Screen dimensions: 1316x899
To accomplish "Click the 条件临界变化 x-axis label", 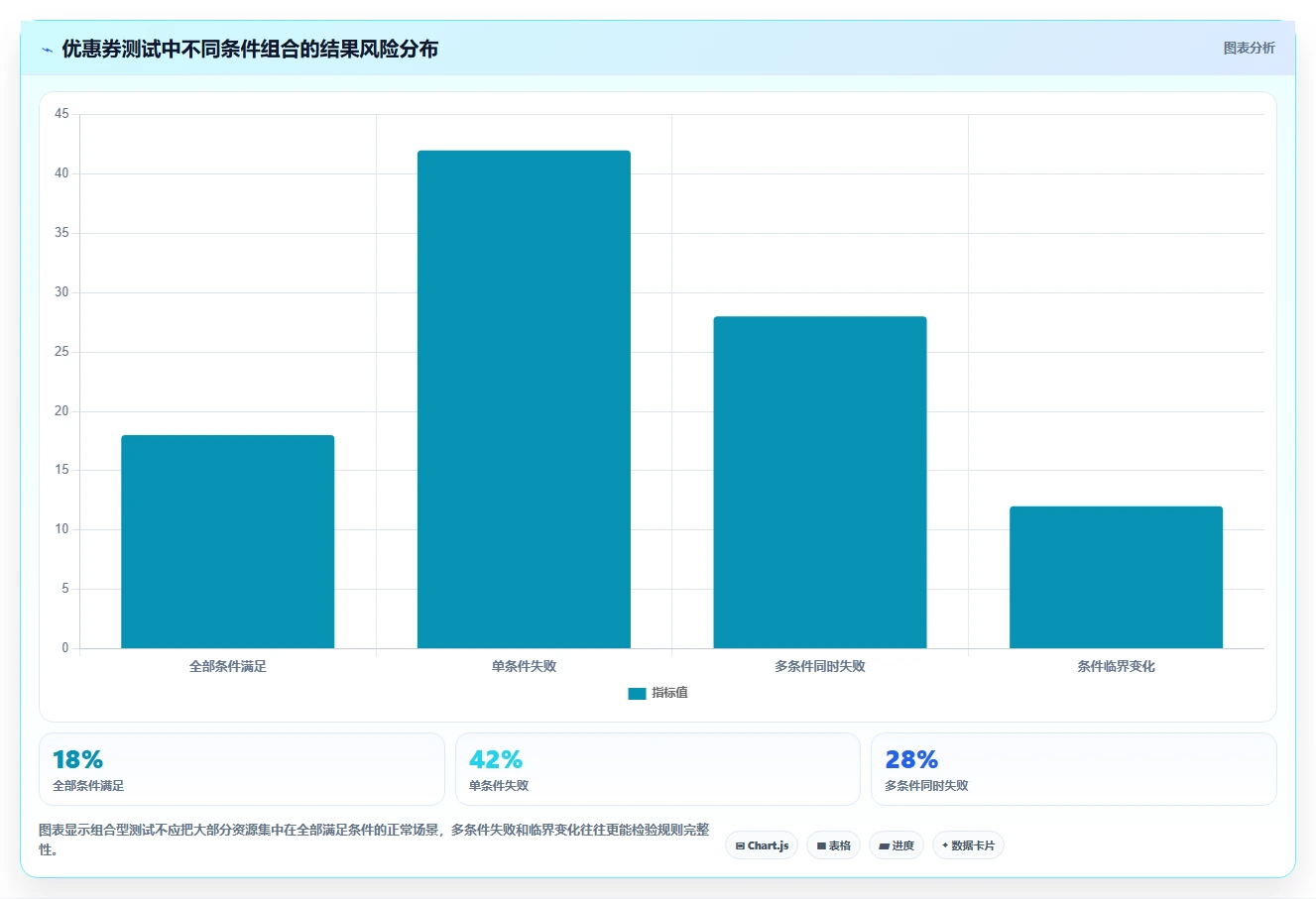I will [1116, 666].
